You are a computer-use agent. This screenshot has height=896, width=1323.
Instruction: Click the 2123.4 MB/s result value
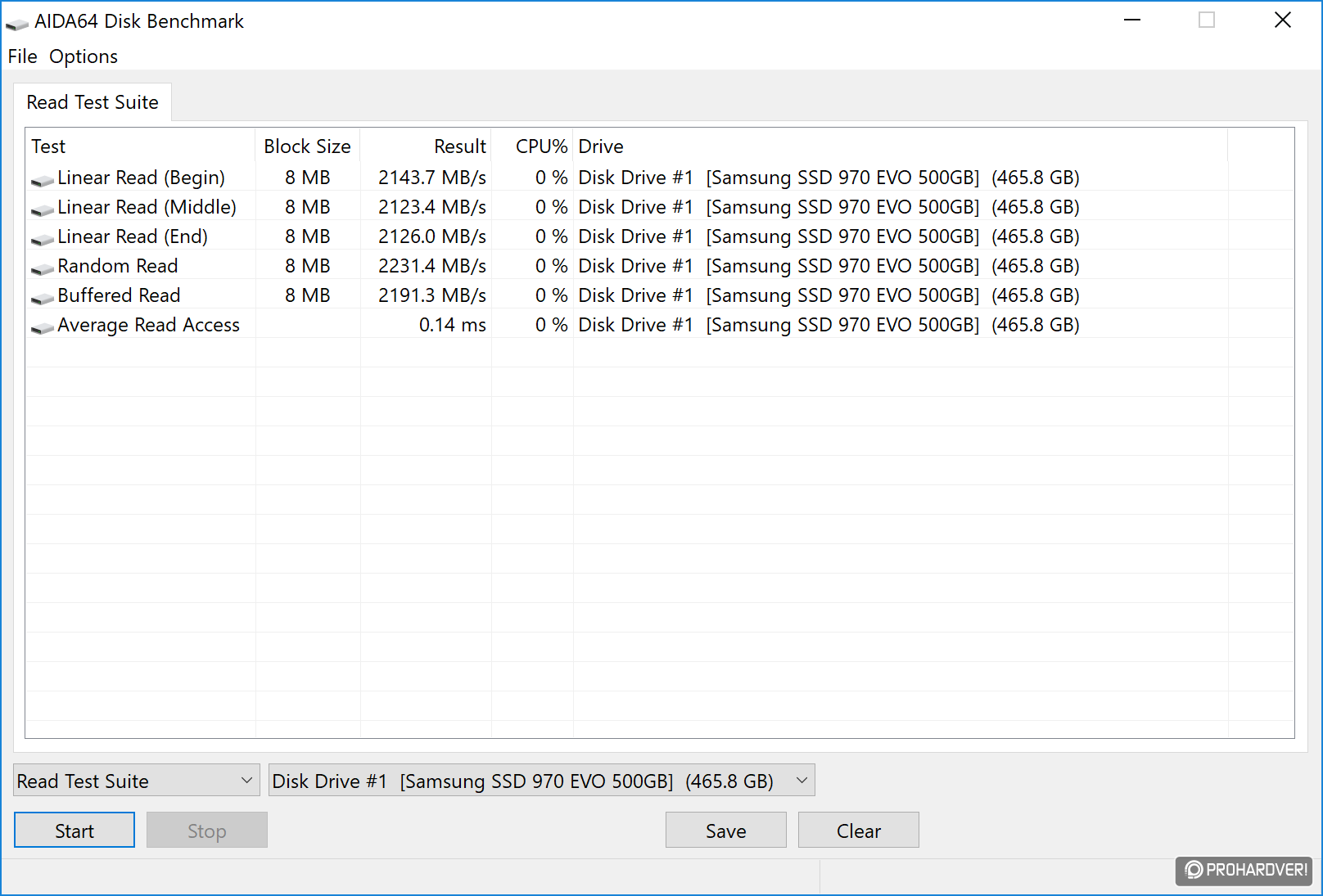pyautogui.click(x=432, y=207)
